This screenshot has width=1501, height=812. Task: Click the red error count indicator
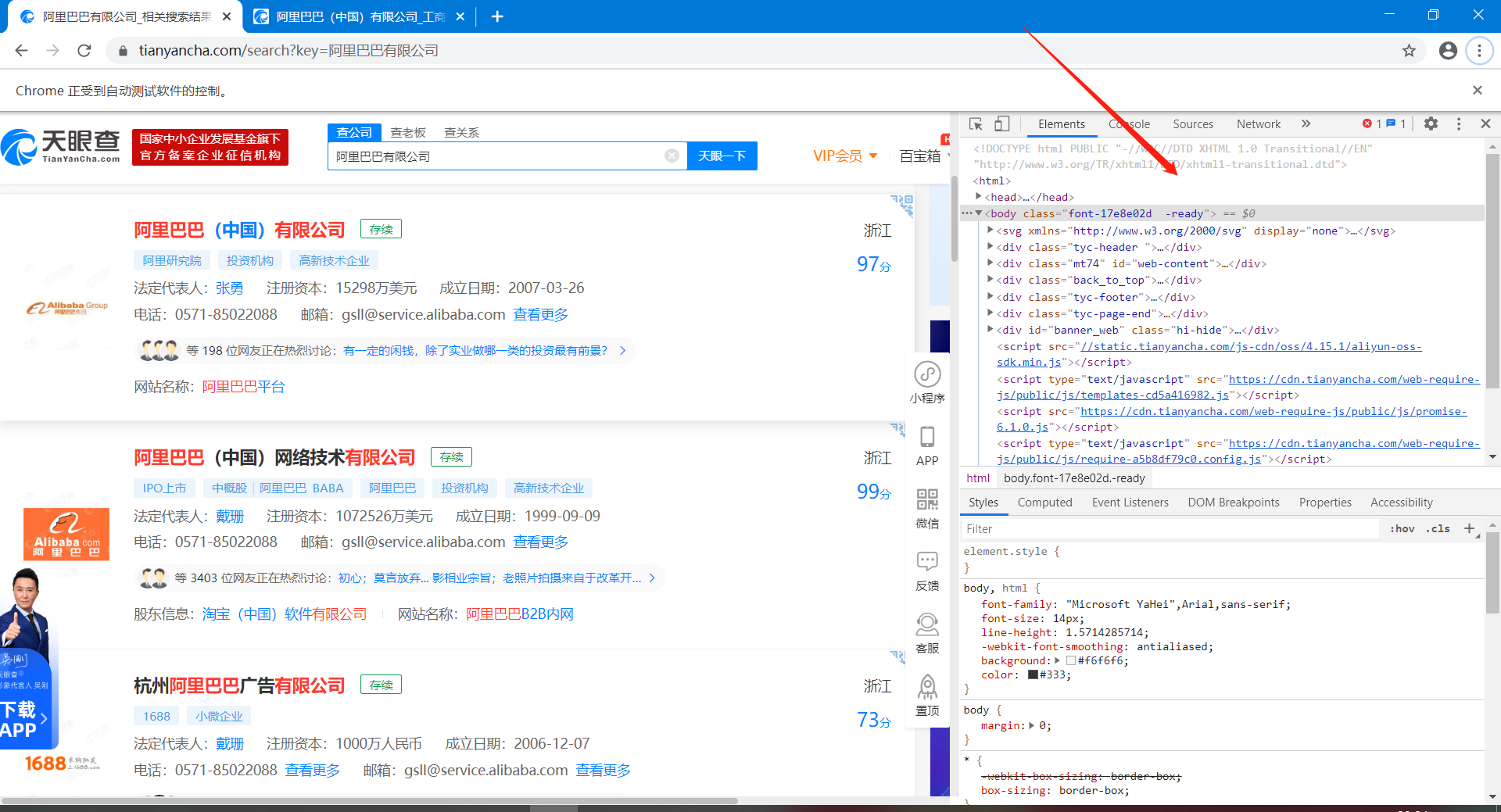pos(1372,123)
